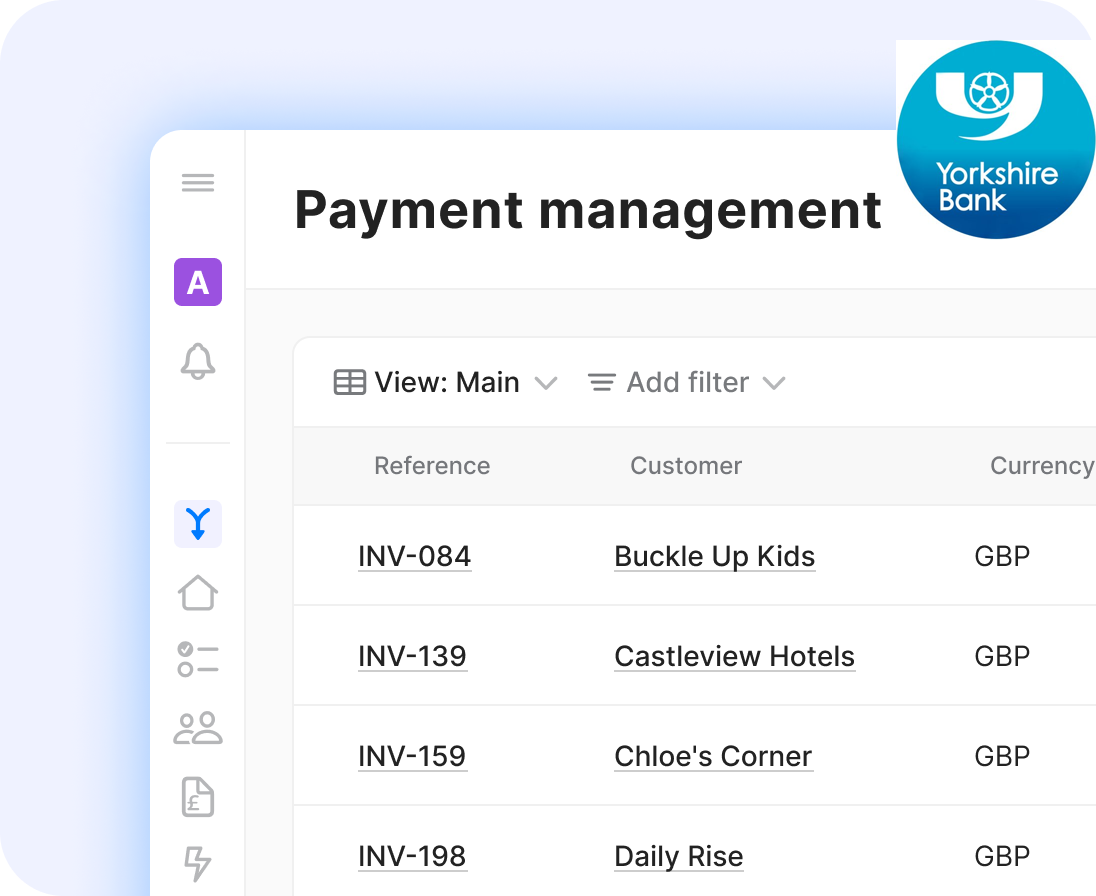
Task: Open Chloe's Corner customer link
Action: pos(713,756)
